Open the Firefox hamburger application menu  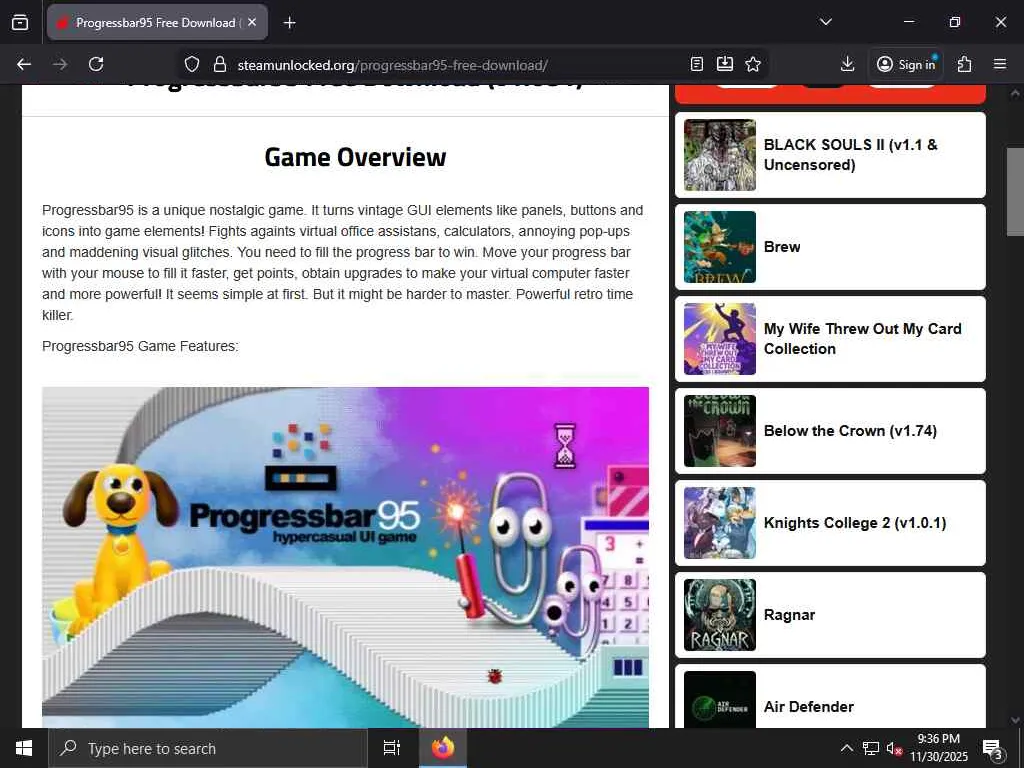click(1000, 64)
